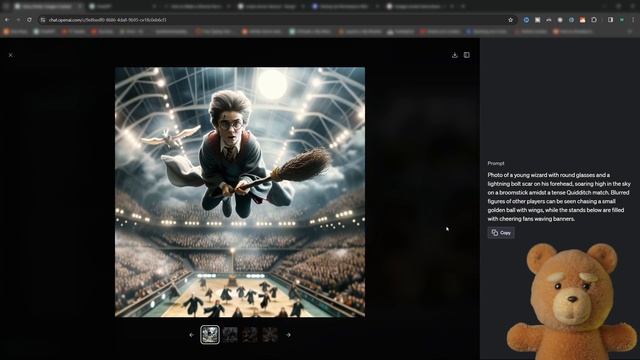Reload the page
The image size is (640, 360).
pyautogui.click(x=29, y=20)
